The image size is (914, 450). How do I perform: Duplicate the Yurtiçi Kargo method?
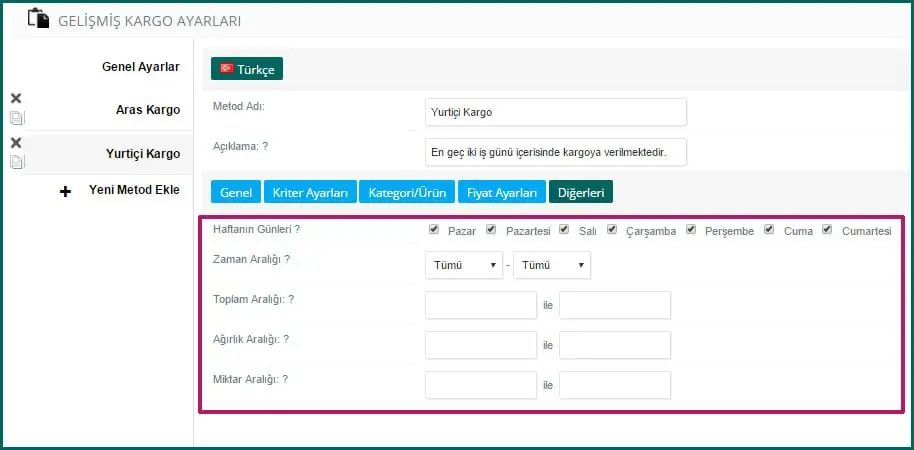tap(16, 161)
